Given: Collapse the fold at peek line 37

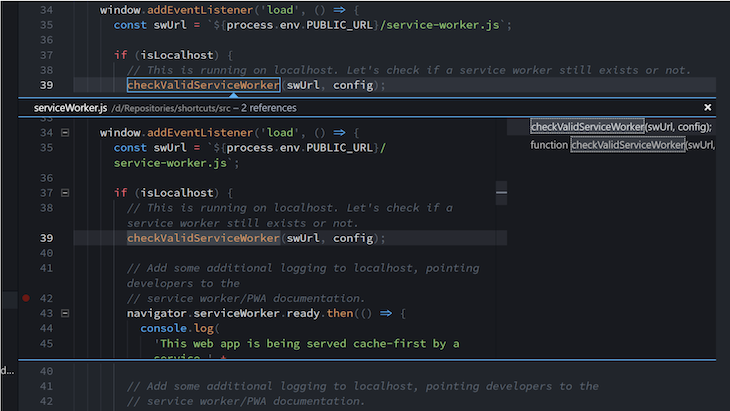Looking at the screenshot, I should coord(65,193).
